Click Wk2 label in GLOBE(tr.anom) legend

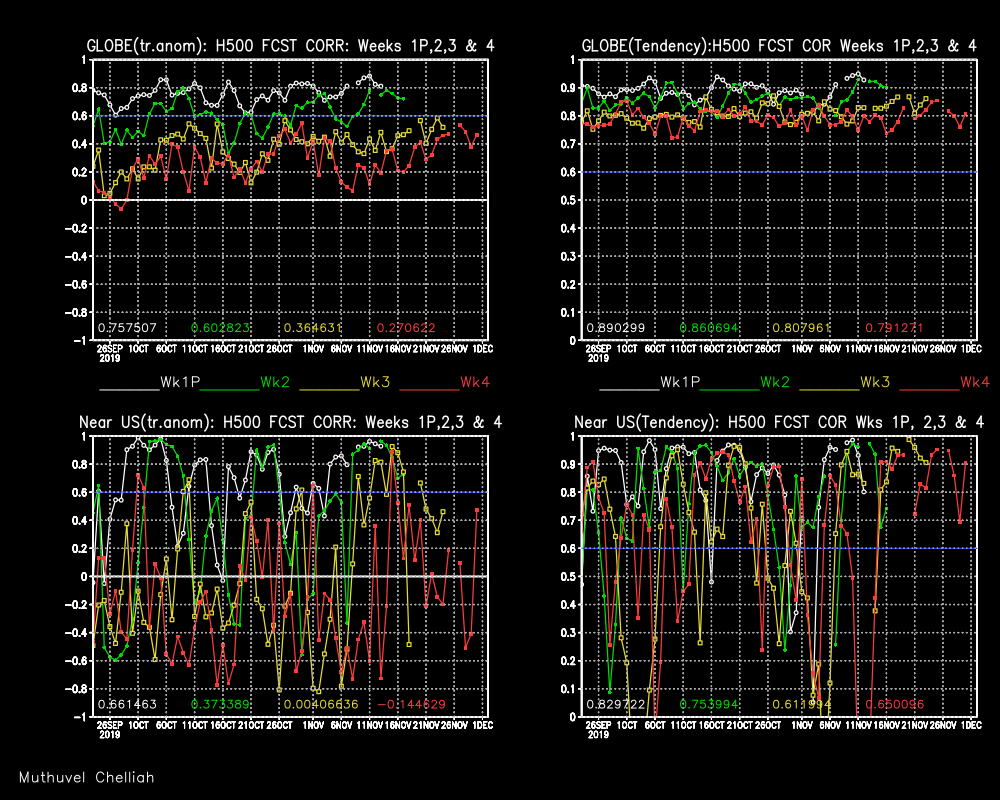275,382
